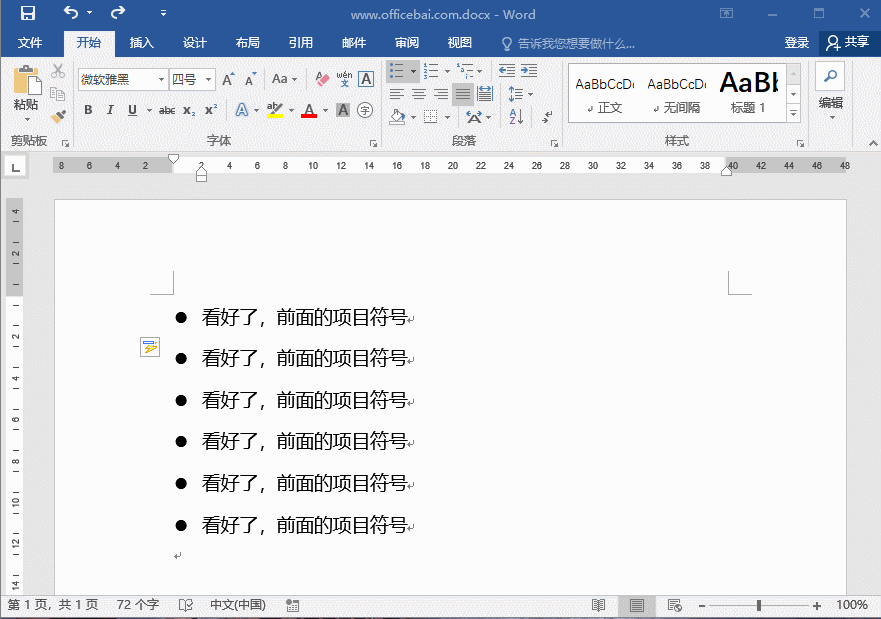Viewport: 881px width, 619px height.
Task: Apply strikethrough abc formatting
Action: point(167,110)
